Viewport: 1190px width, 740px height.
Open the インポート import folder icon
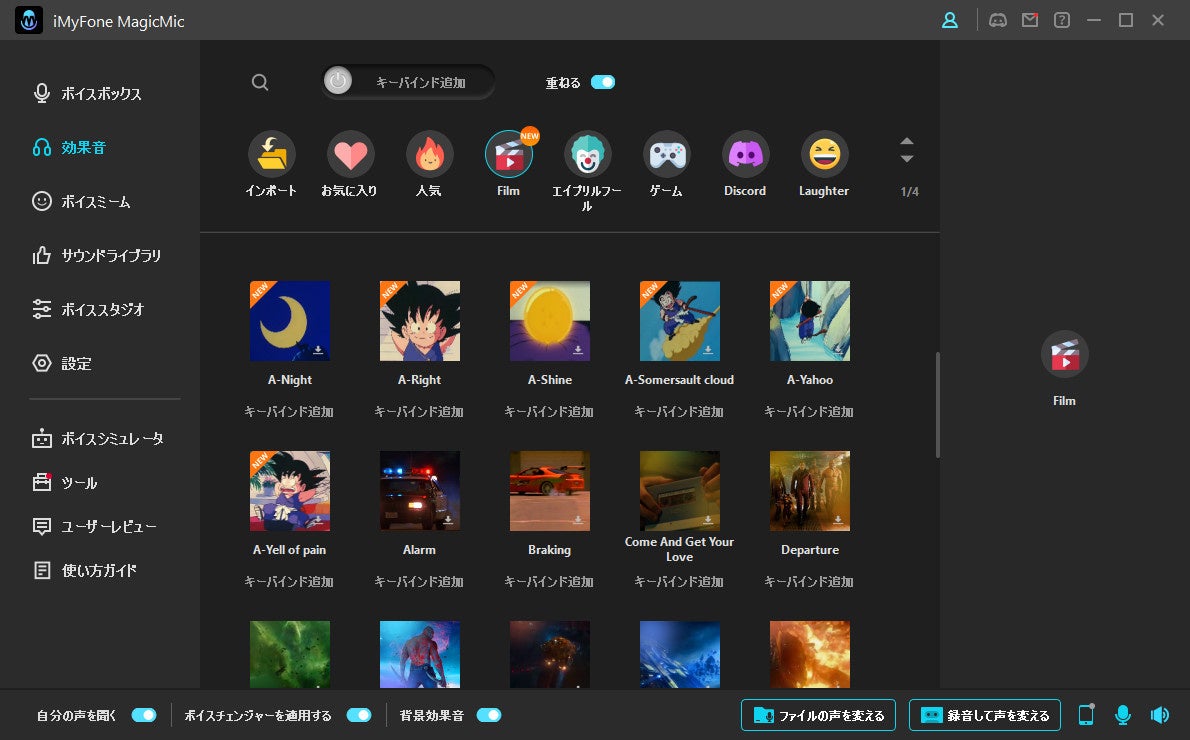[271, 155]
